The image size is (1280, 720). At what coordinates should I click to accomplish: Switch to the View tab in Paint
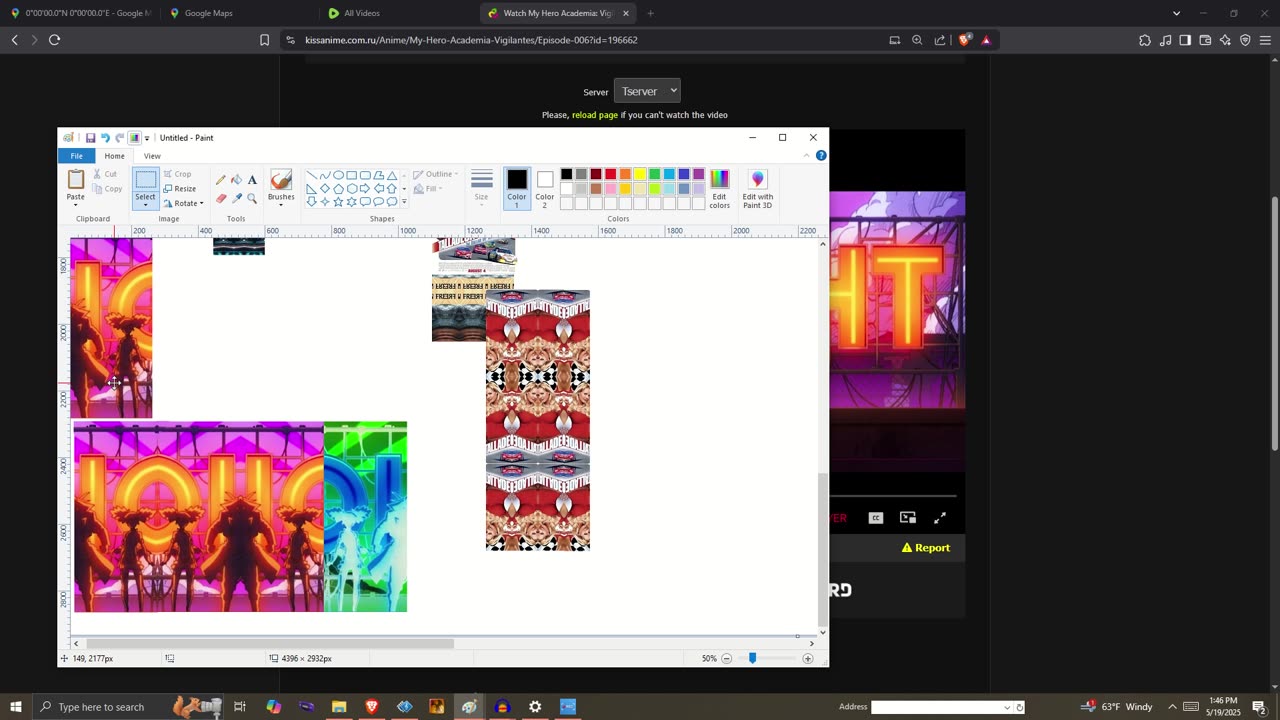point(152,156)
